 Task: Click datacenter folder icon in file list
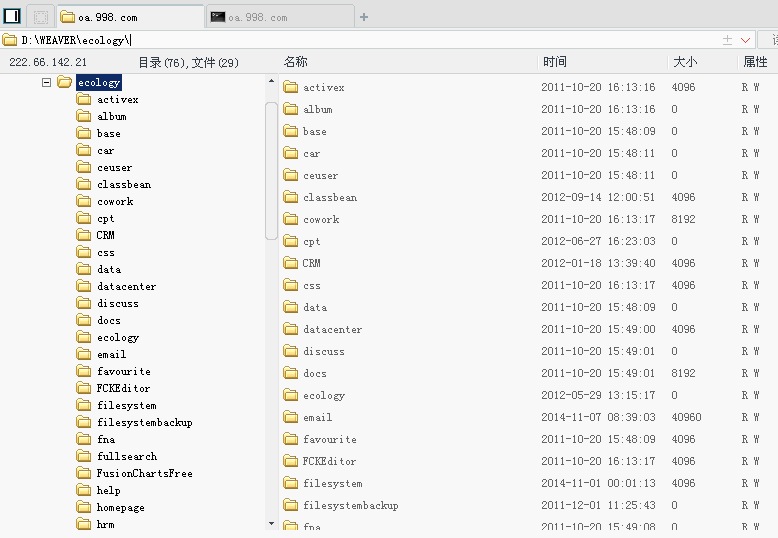290,329
